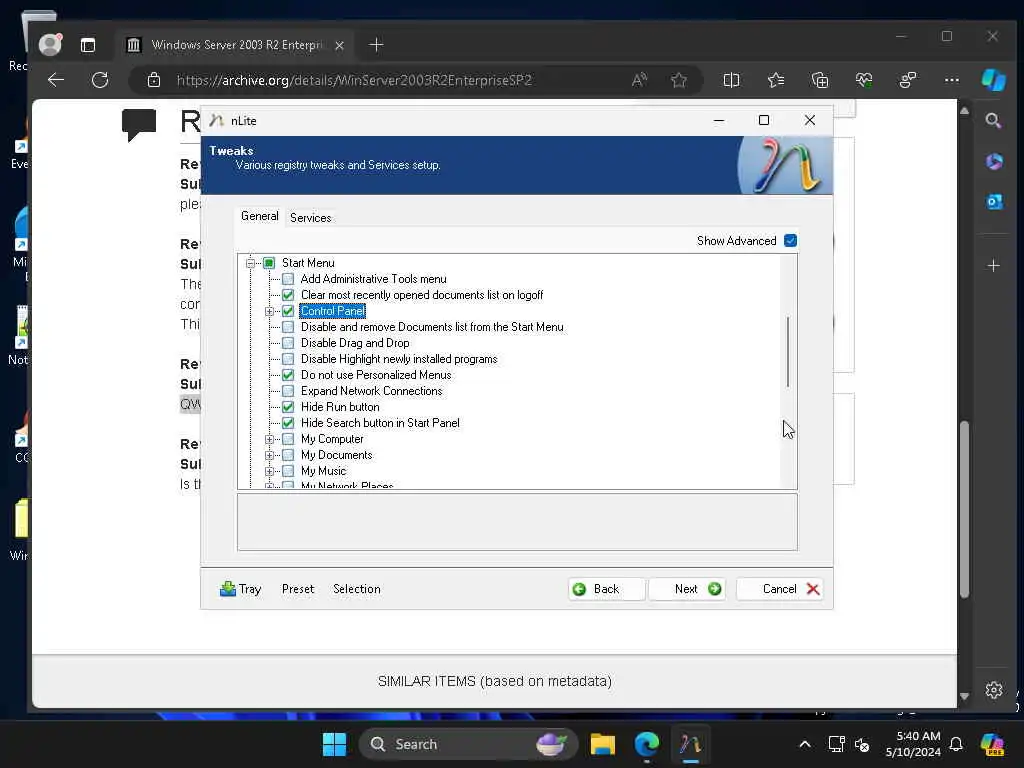Toggle the Start Menu group checkbox
Image resolution: width=1024 pixels, height=768 pixels.
click(269, 263)
